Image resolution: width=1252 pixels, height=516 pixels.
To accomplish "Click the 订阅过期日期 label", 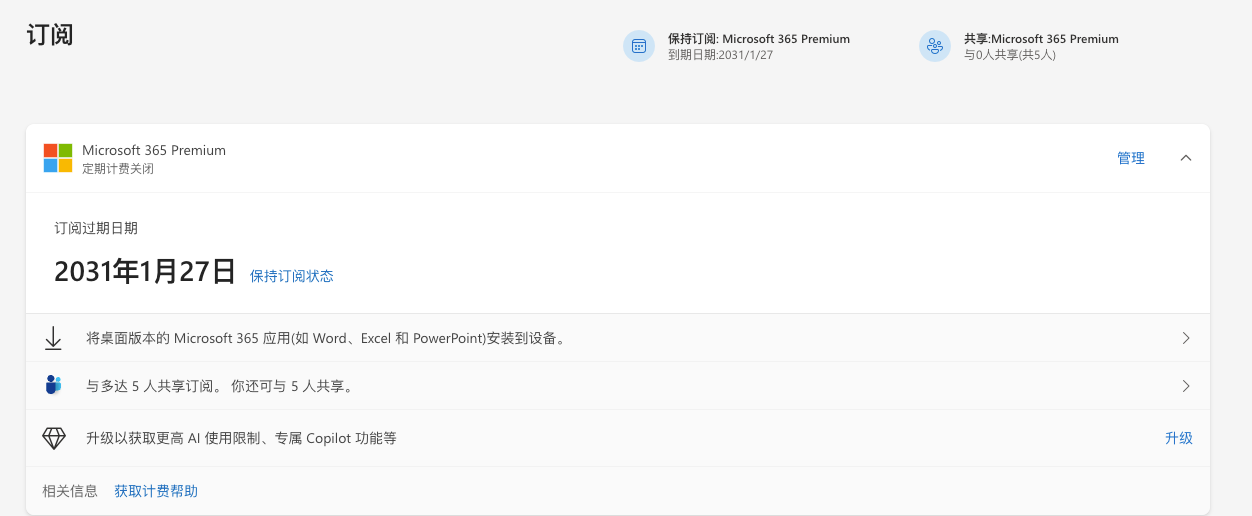I will pos(96,228).
